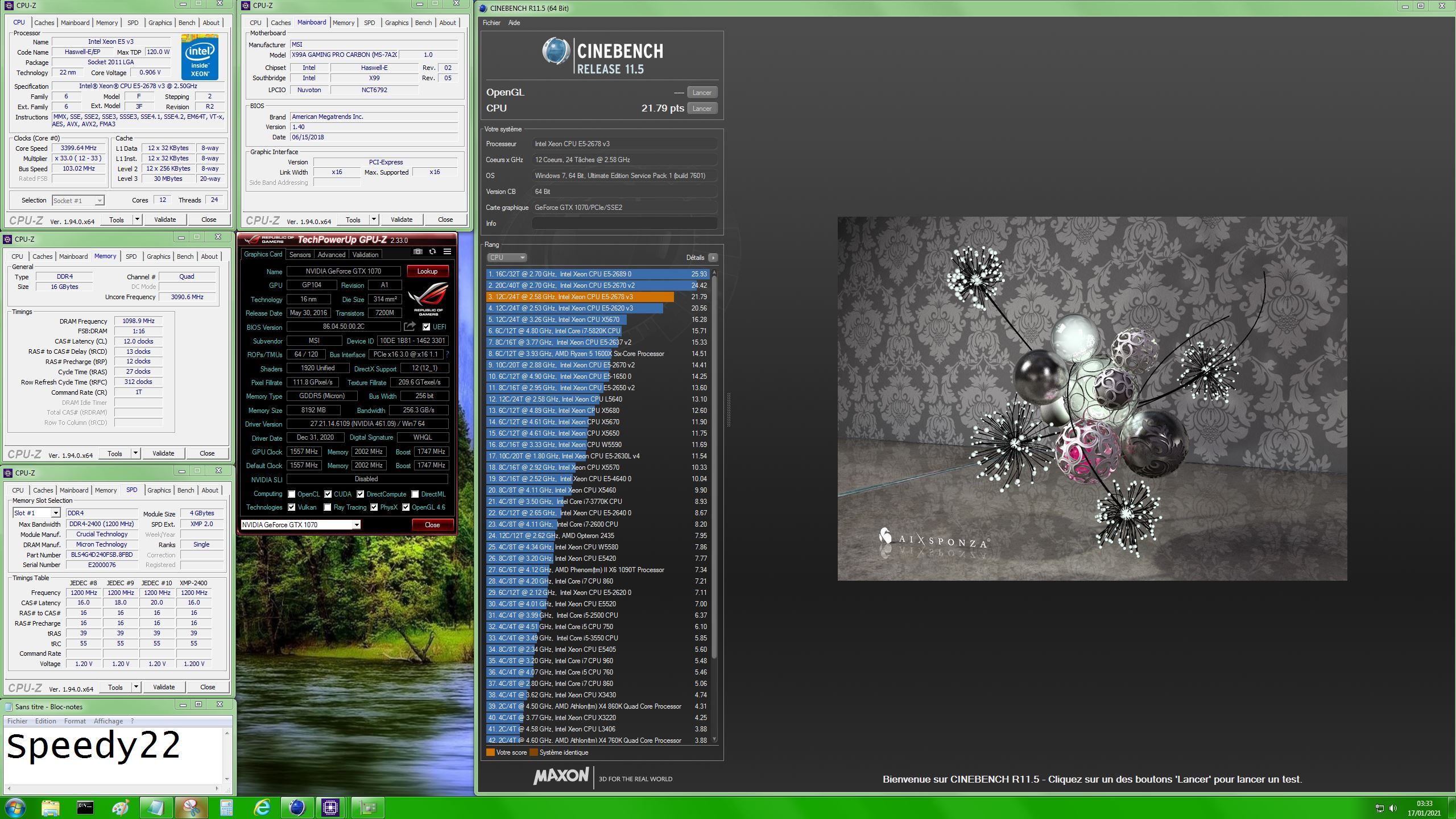
Task: Click the Notepad title bar icon
Action: click(x=9, y=706)
